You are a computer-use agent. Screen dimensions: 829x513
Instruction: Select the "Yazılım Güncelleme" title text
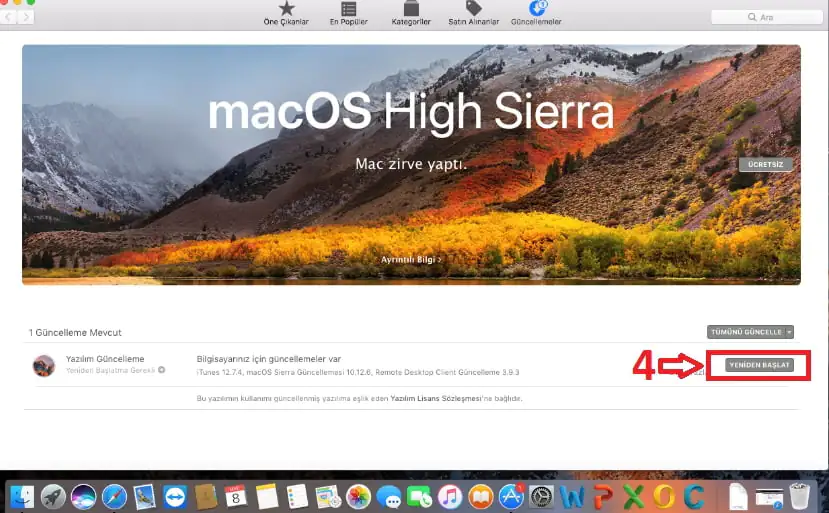(105, 359)
